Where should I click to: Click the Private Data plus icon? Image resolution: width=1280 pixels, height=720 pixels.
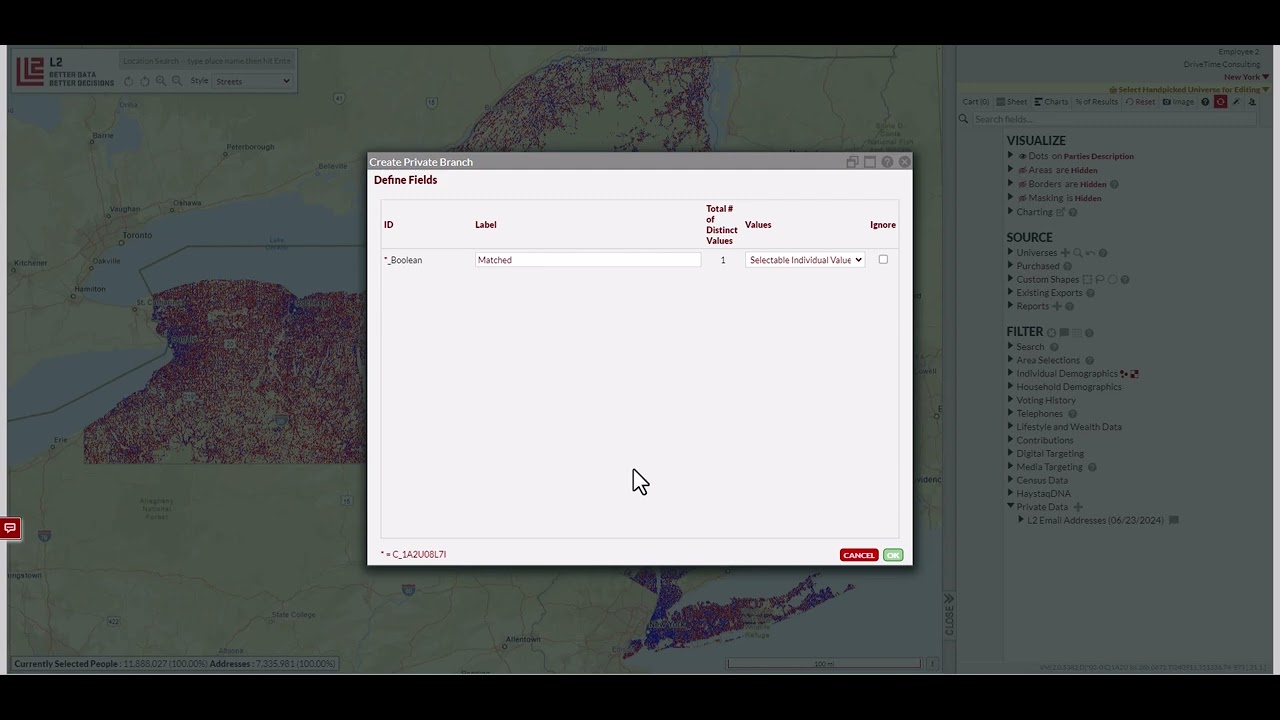tap(1078, 507)
